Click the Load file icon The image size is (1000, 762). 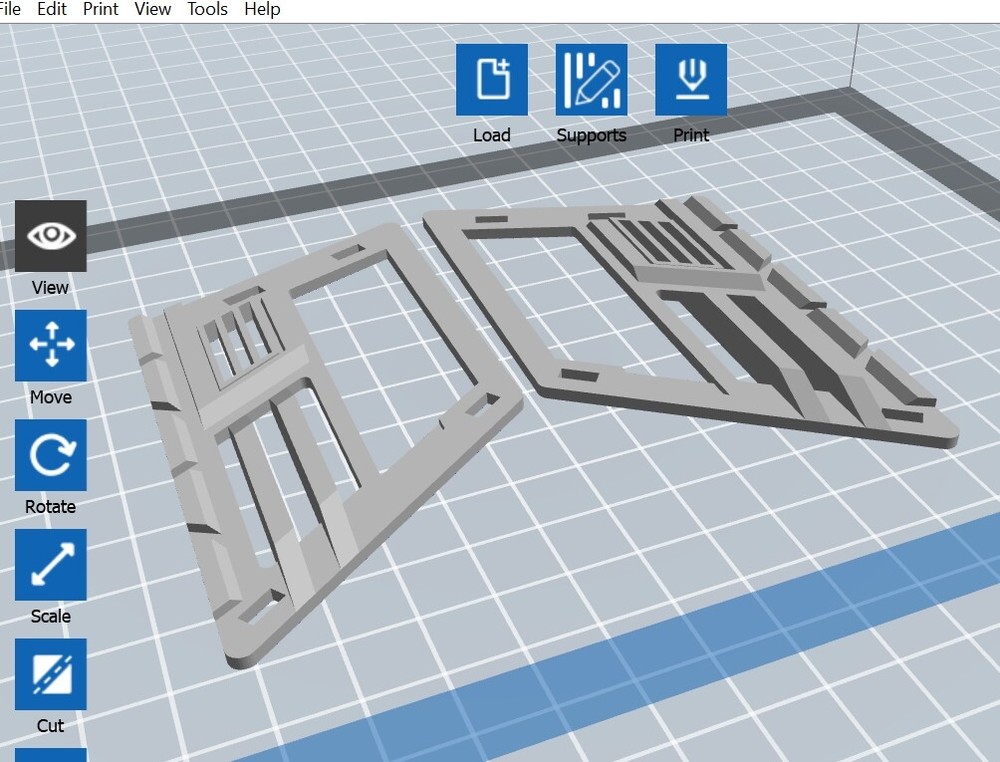tap(492, 80)
